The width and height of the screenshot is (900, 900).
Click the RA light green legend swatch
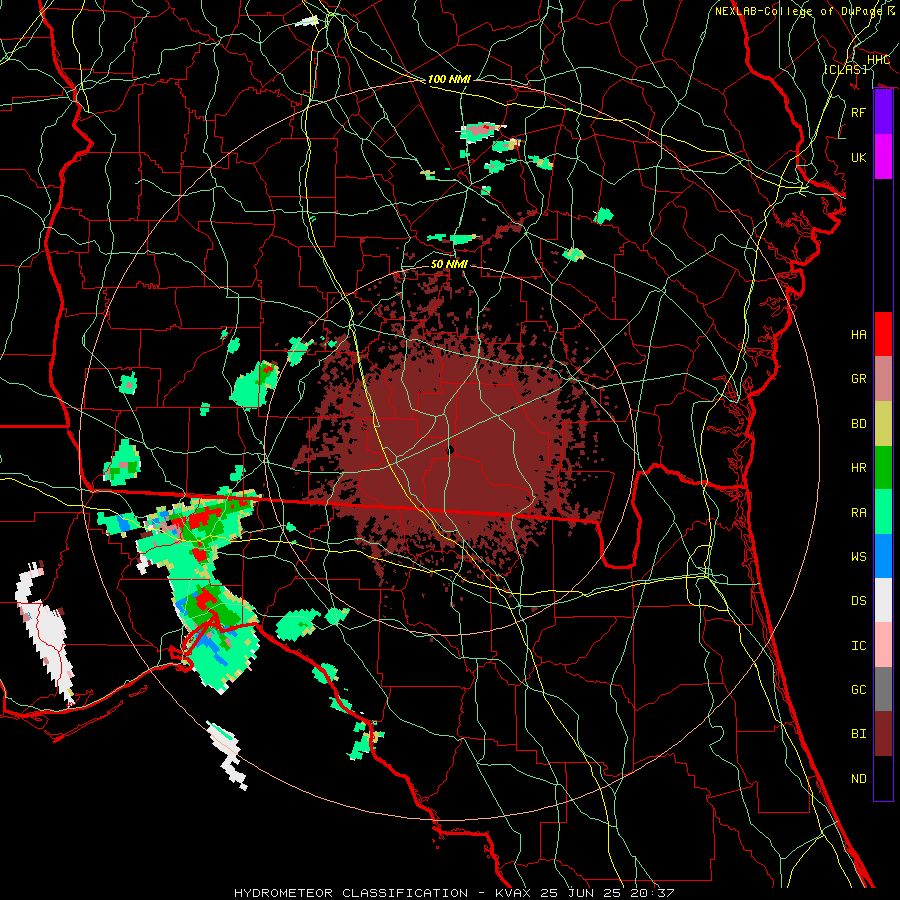coord(883,512)
